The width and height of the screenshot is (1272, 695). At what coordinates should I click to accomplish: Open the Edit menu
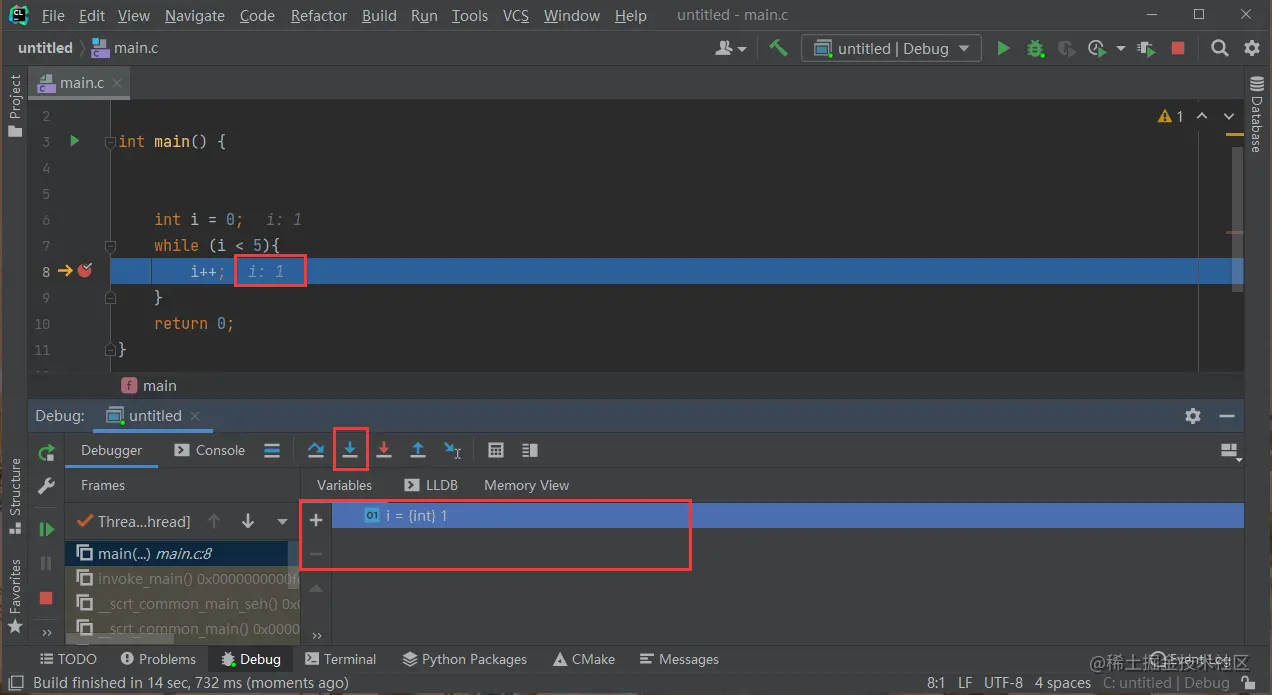(91, 15)
